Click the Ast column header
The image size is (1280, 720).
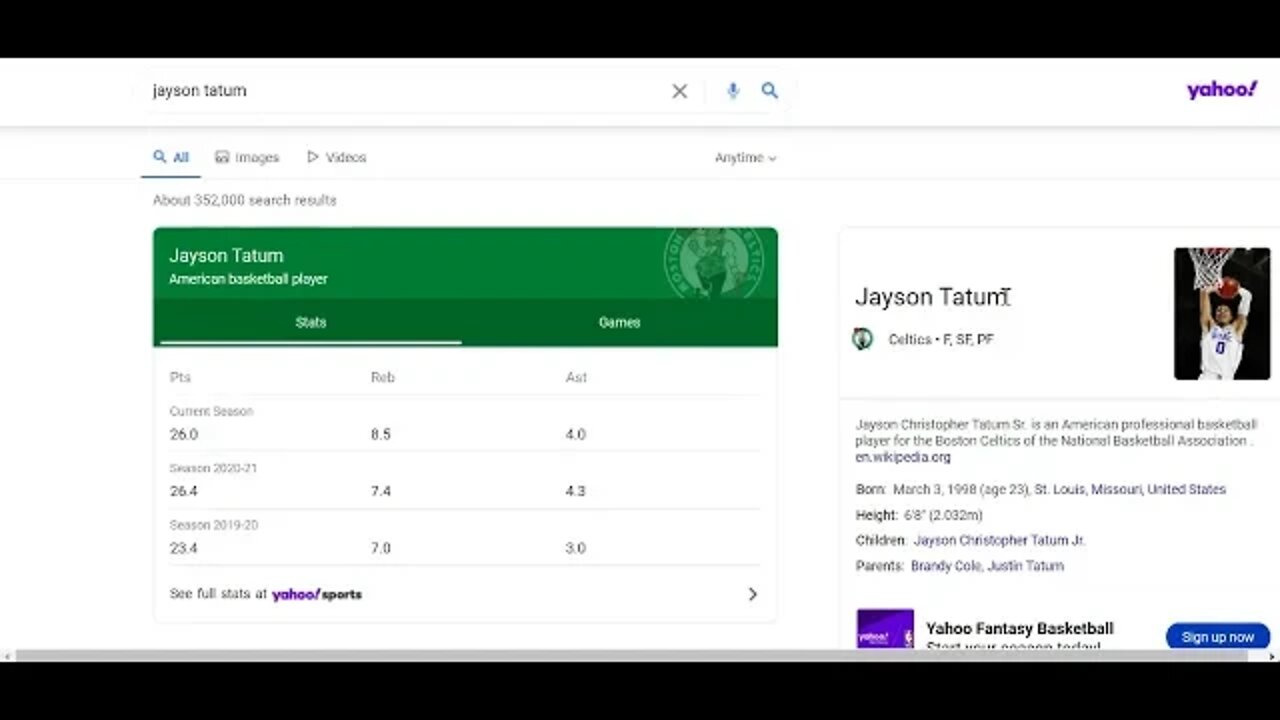tap(576, 377)
